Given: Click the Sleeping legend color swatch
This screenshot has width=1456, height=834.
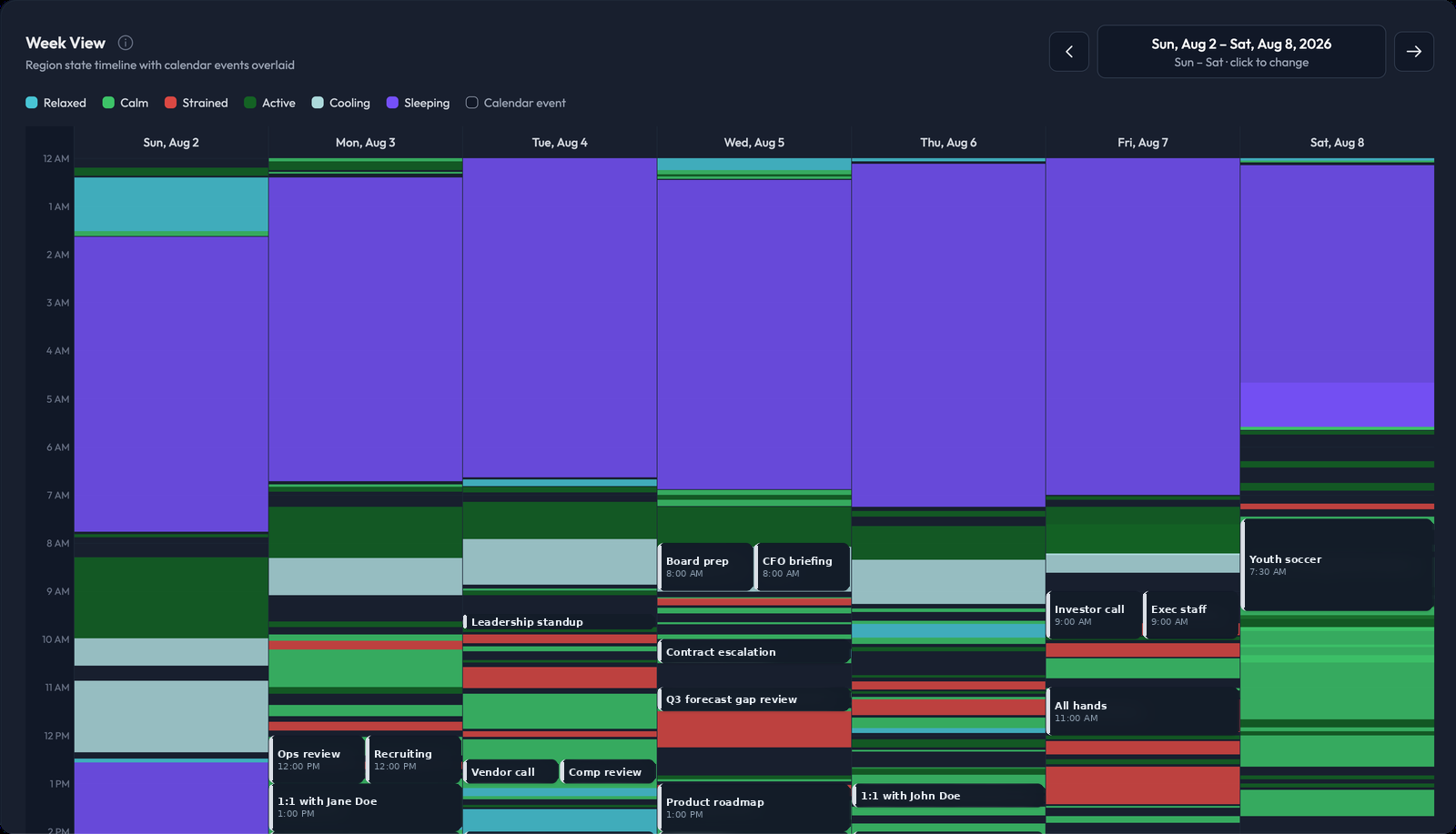Looking at the screenshot, I should pos(392,103).
